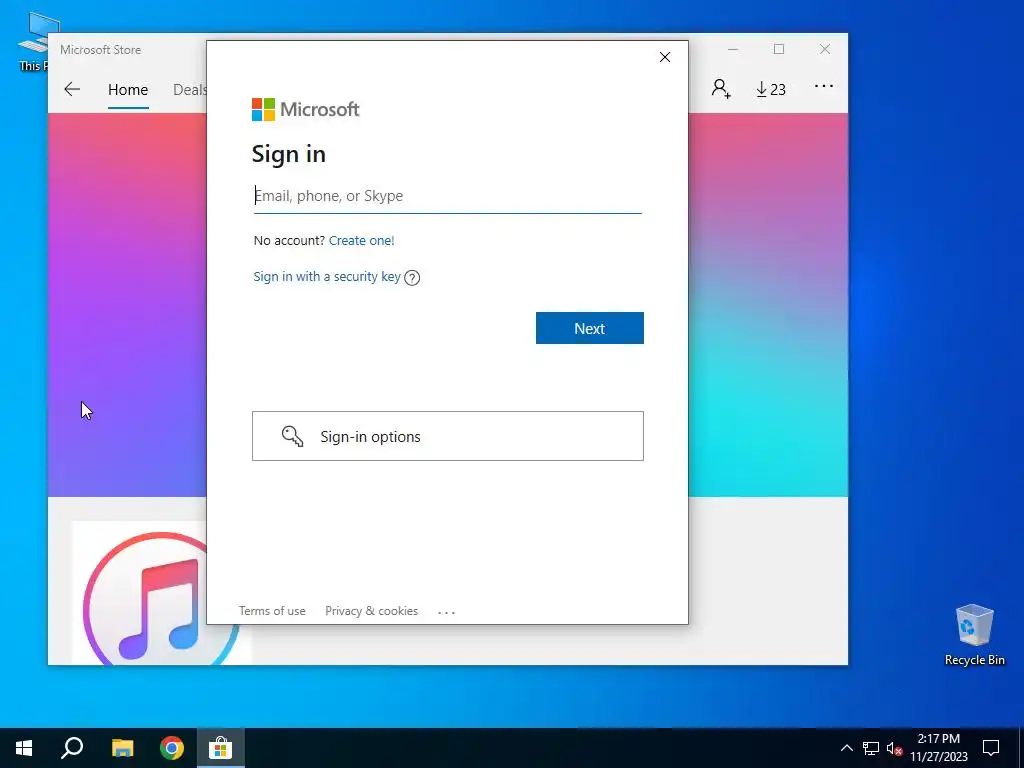1024x768 pixels.
Task: Click the Microsoft logo in the sign-in dialog
Action: (x=306, y=109)
